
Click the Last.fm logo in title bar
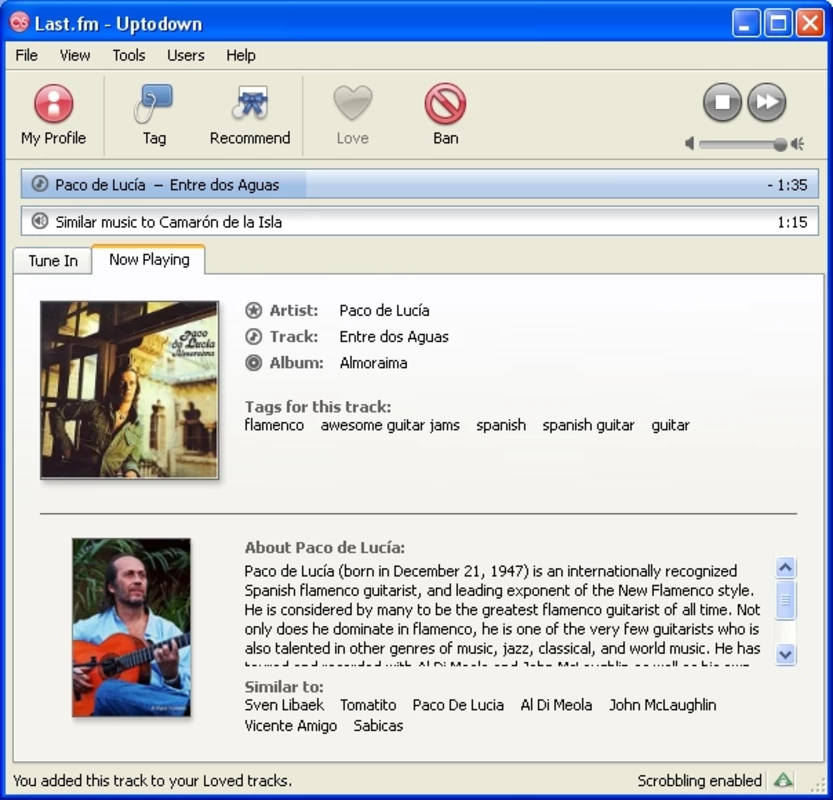tap(20, 22)
